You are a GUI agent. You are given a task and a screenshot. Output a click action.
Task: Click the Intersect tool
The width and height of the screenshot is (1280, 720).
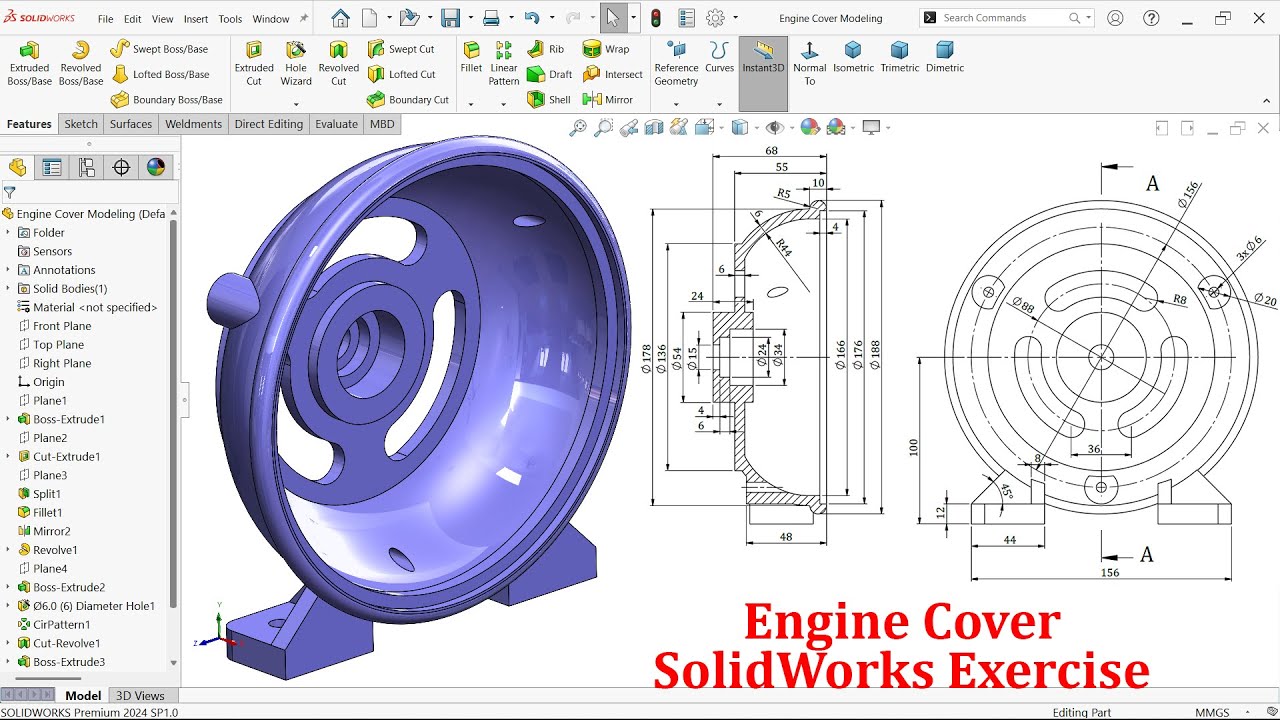pos(612,74)
